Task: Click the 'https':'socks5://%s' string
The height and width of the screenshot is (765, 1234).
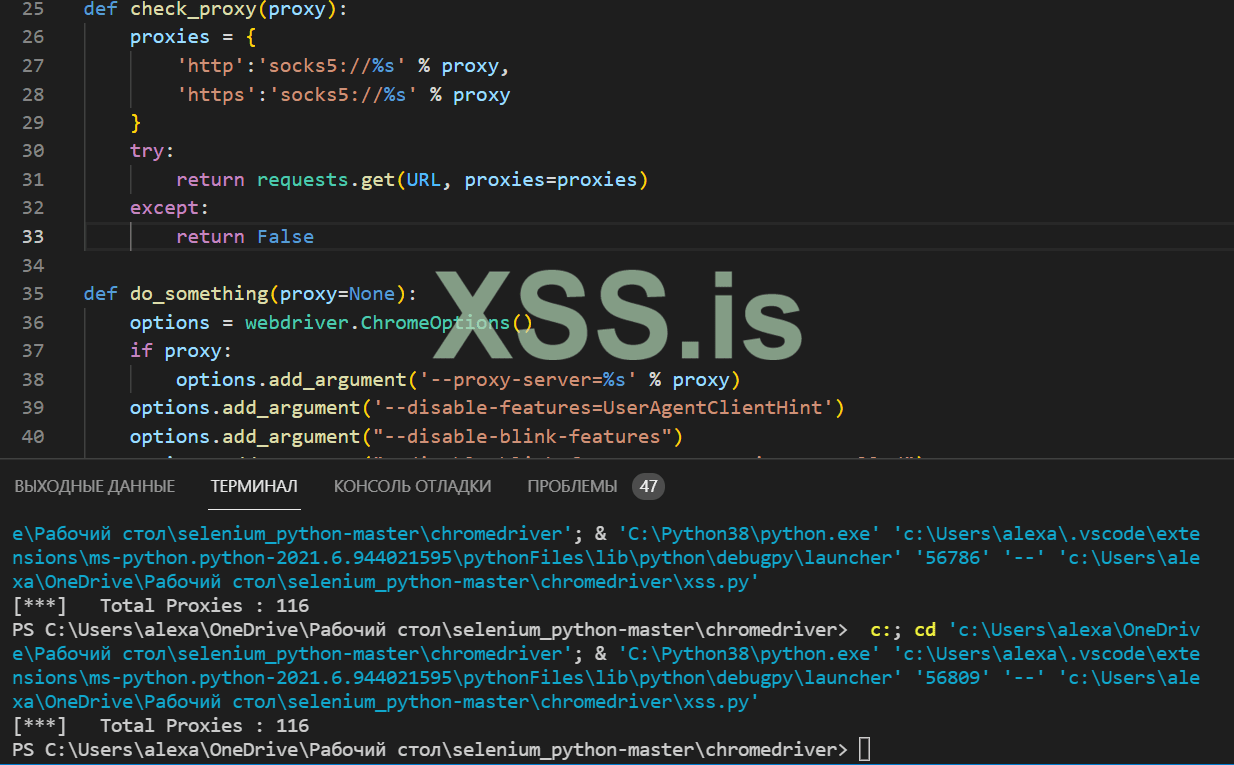Action: tap(297, 95)
